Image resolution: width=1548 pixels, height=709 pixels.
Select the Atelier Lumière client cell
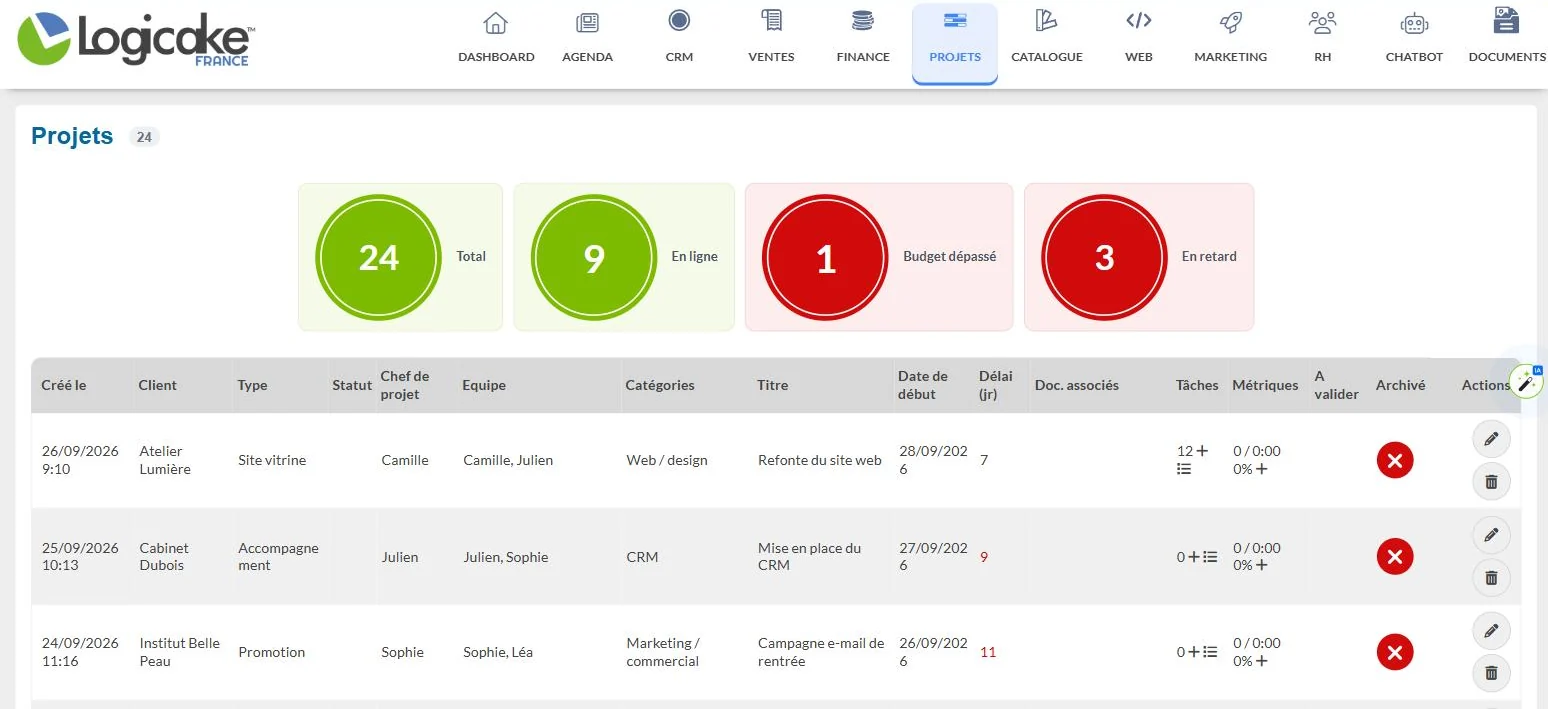[165, 460]
